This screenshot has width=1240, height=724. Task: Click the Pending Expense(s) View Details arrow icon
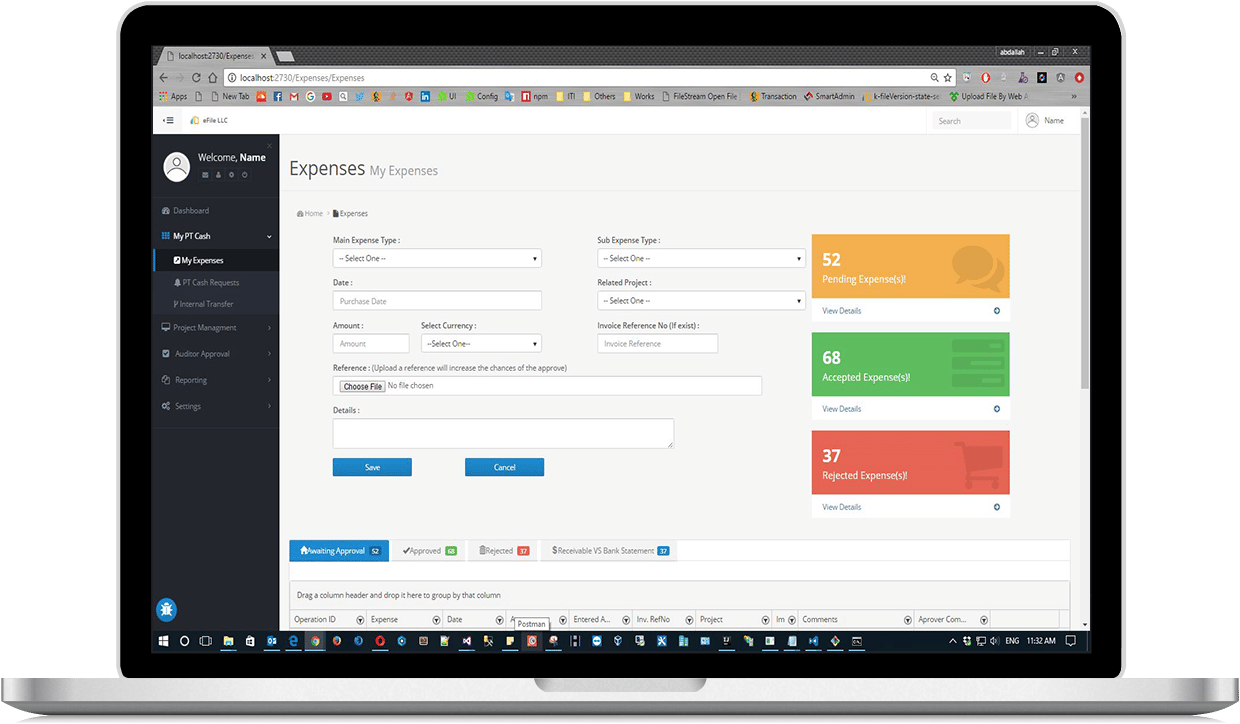[x=997, y=311]
